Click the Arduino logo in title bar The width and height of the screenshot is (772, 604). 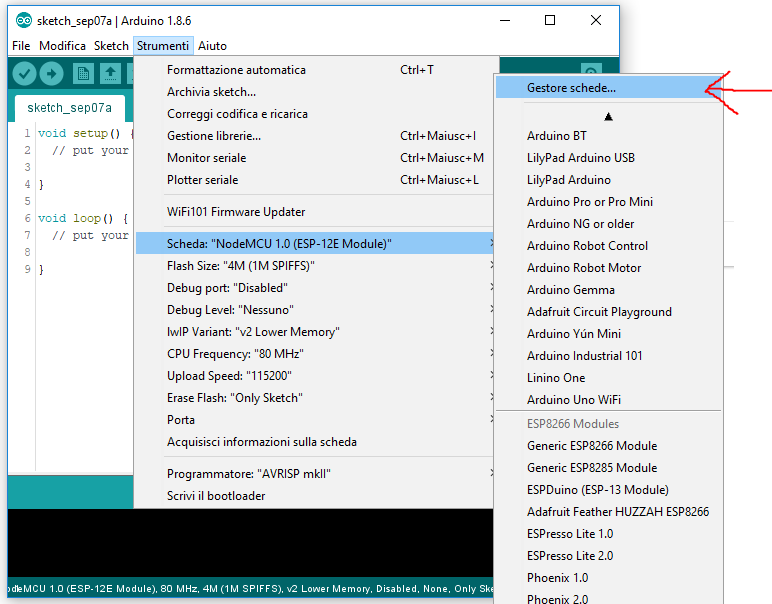pos(23,21)
